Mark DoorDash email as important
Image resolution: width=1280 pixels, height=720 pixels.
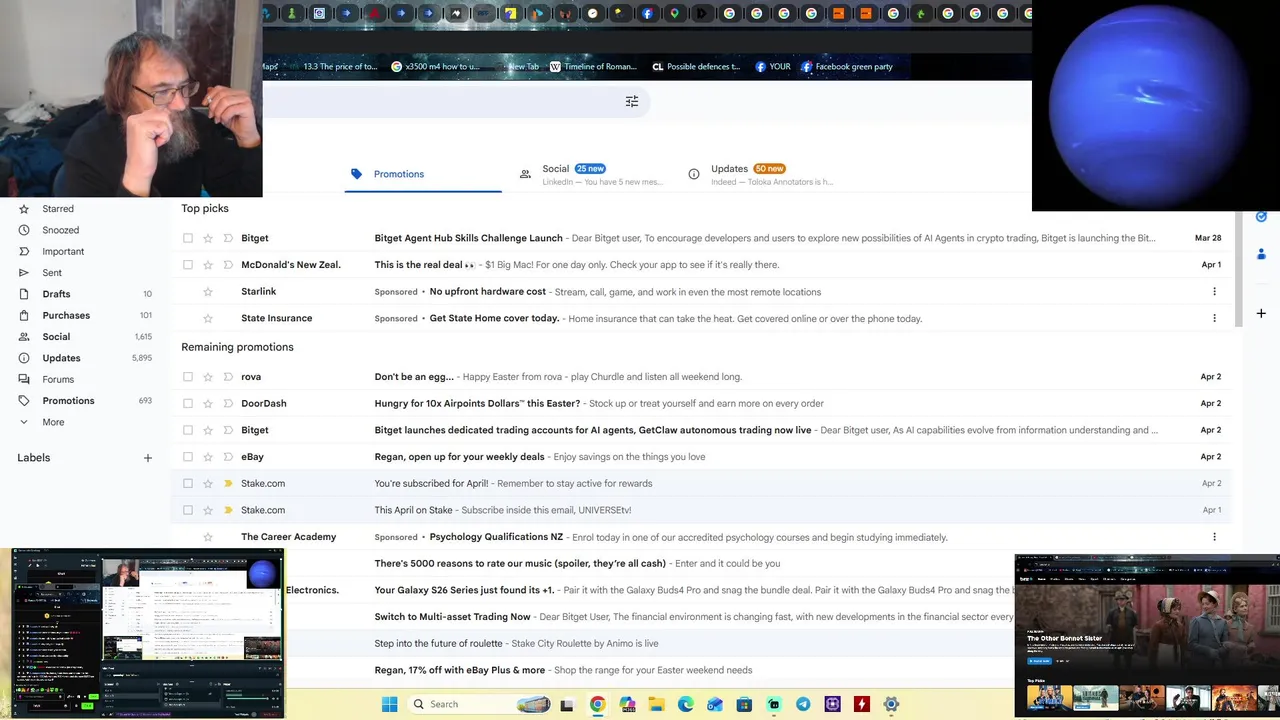[228, 403]
